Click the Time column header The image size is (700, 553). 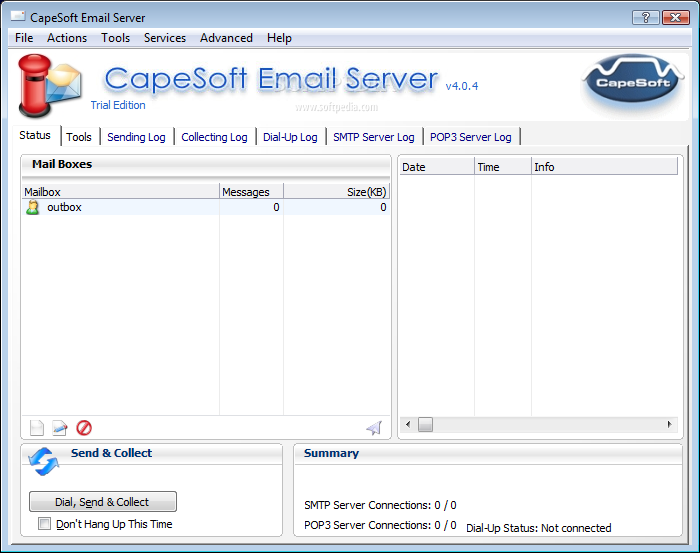coord(503,167)
